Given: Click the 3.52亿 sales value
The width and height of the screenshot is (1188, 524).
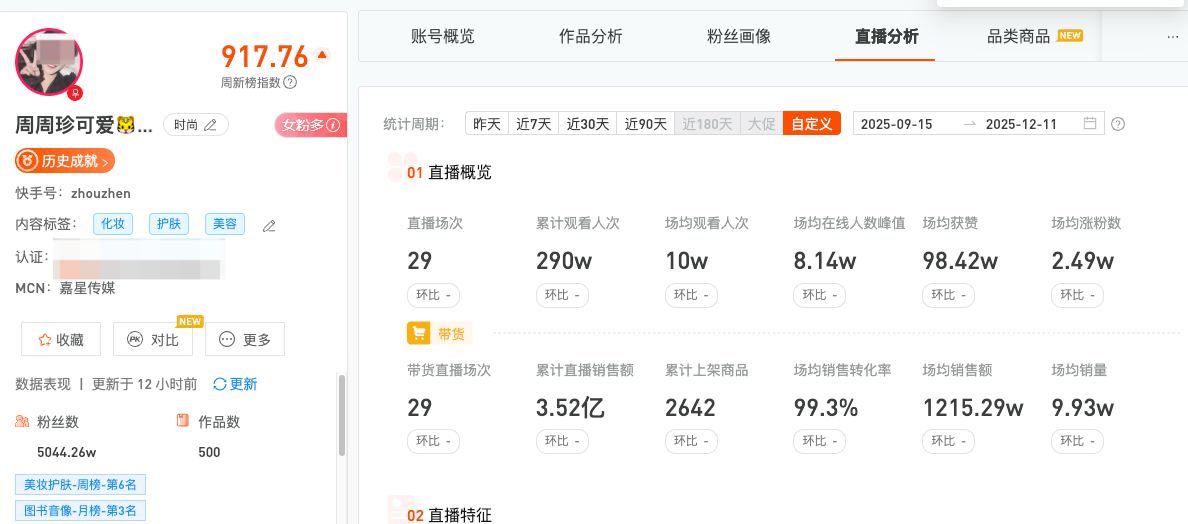Looking at the screenshot, I should [x=571, y=408].
